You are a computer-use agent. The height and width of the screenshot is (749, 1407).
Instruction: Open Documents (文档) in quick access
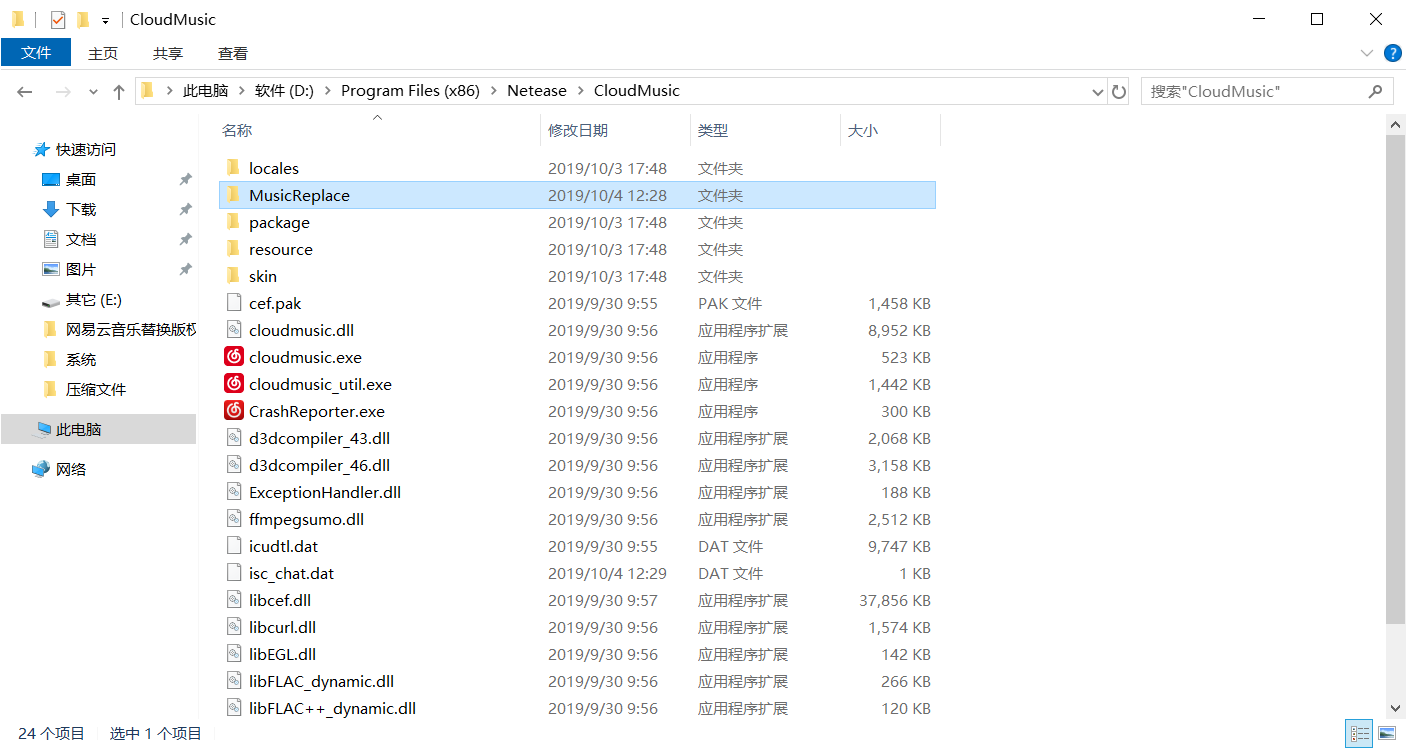81,239
